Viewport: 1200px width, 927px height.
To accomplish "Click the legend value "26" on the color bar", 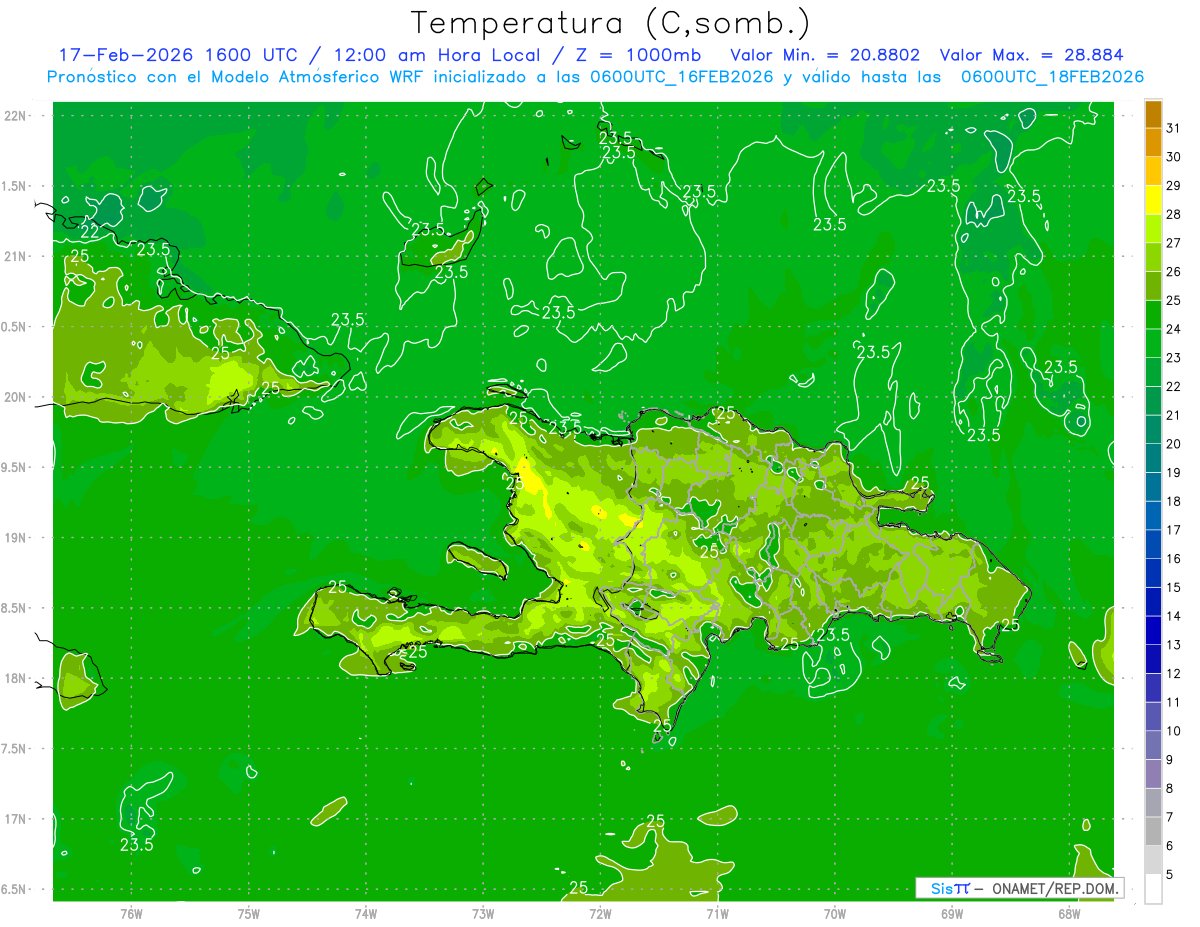I will pos(1174,272).
